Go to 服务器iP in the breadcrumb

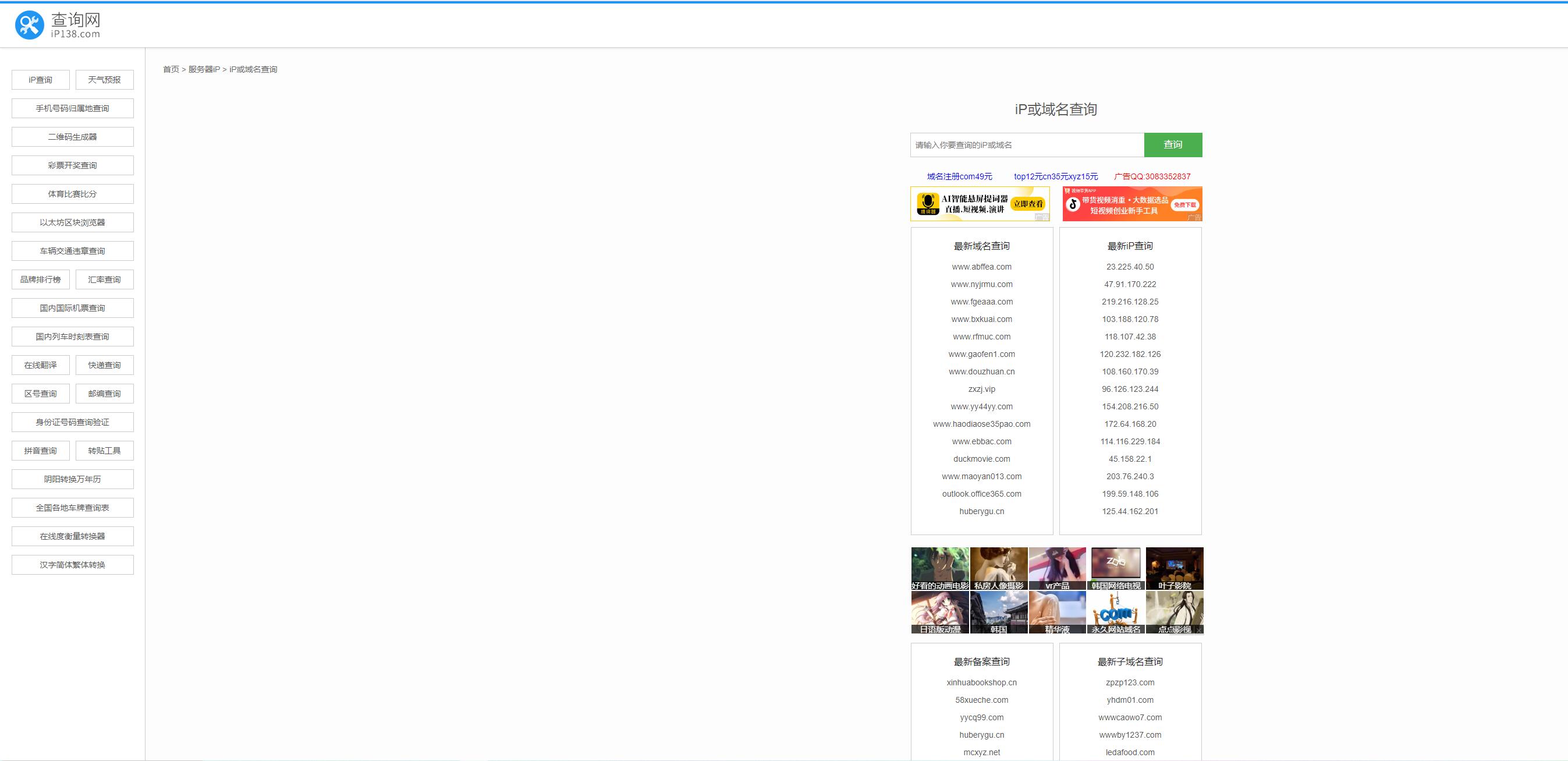pos(204,69)
